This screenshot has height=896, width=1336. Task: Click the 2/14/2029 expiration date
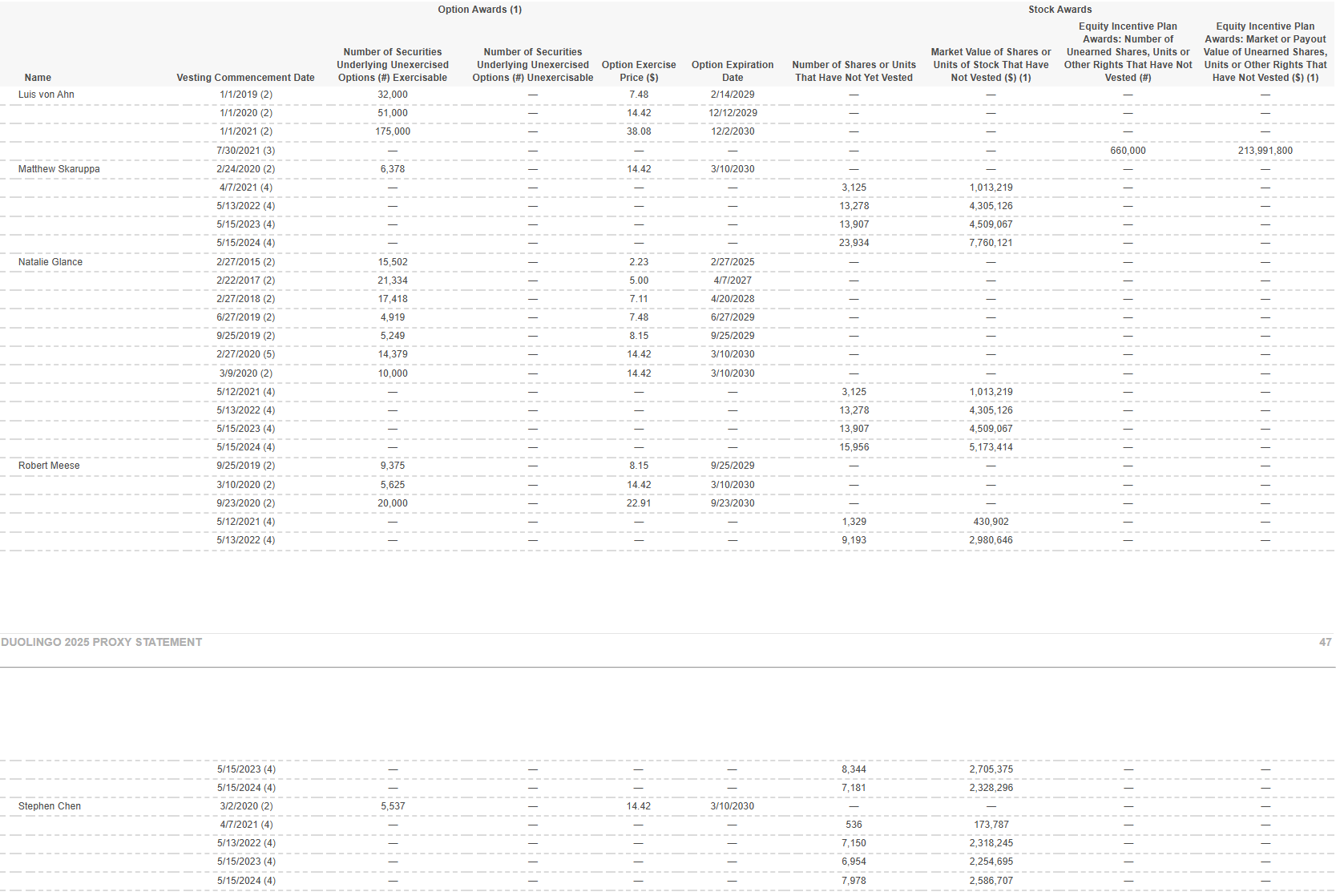[x=733, y=95]
